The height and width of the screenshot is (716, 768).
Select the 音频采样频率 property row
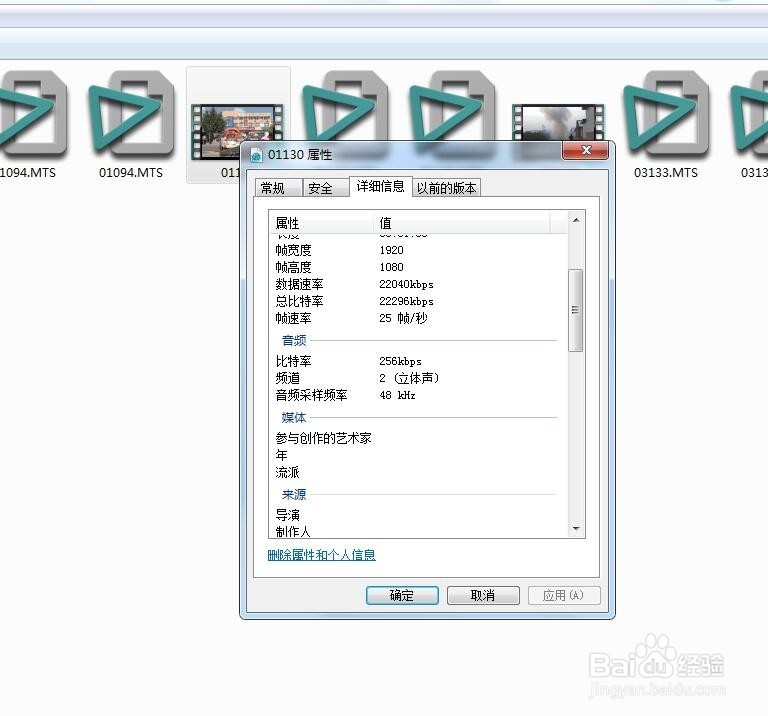coord(418,395)
